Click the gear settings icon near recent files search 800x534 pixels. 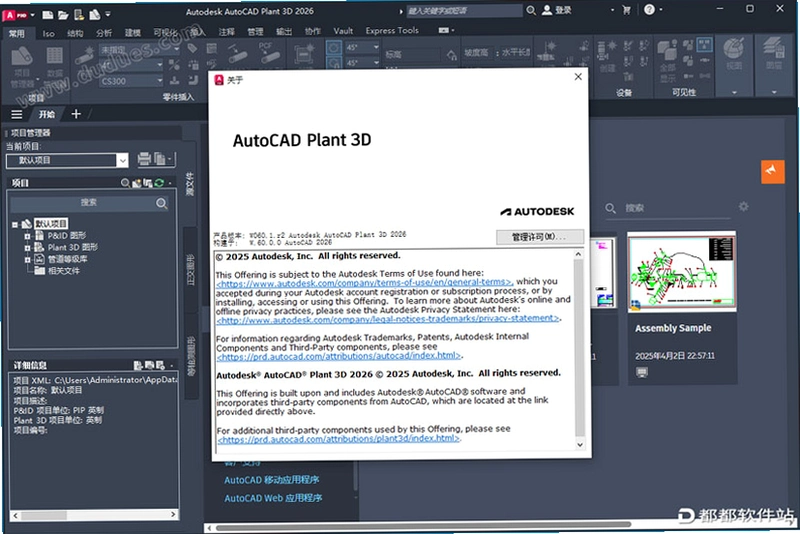point(743,207)
